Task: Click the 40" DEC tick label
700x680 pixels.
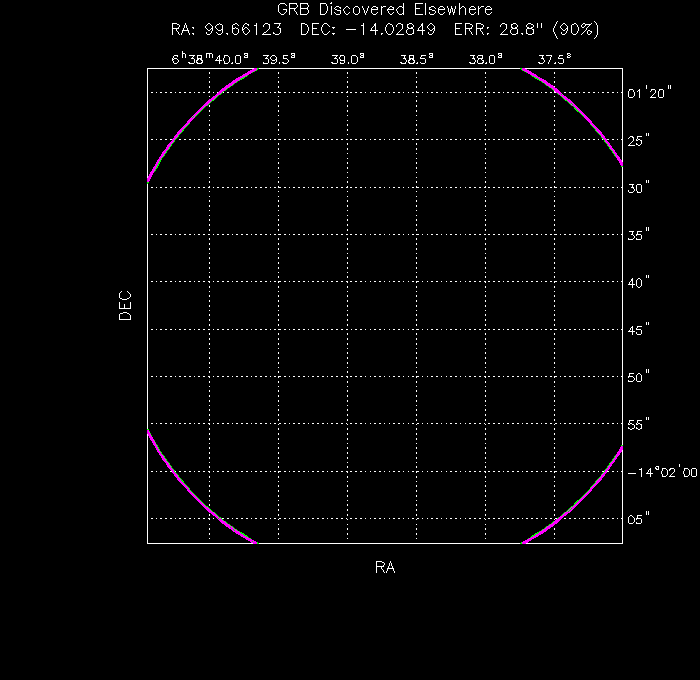Action: 638,282
